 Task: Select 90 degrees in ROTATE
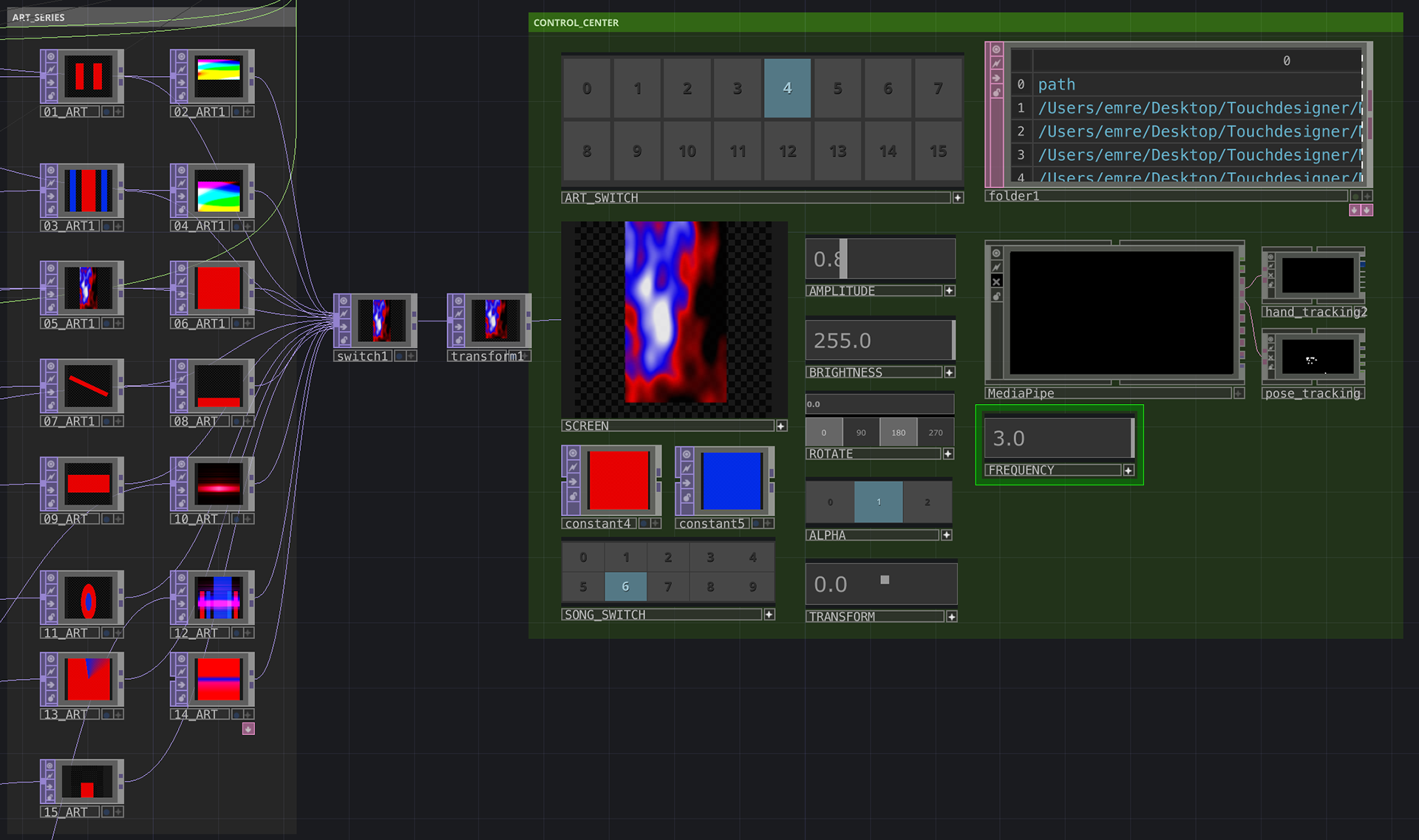click(x=861, y=432)
